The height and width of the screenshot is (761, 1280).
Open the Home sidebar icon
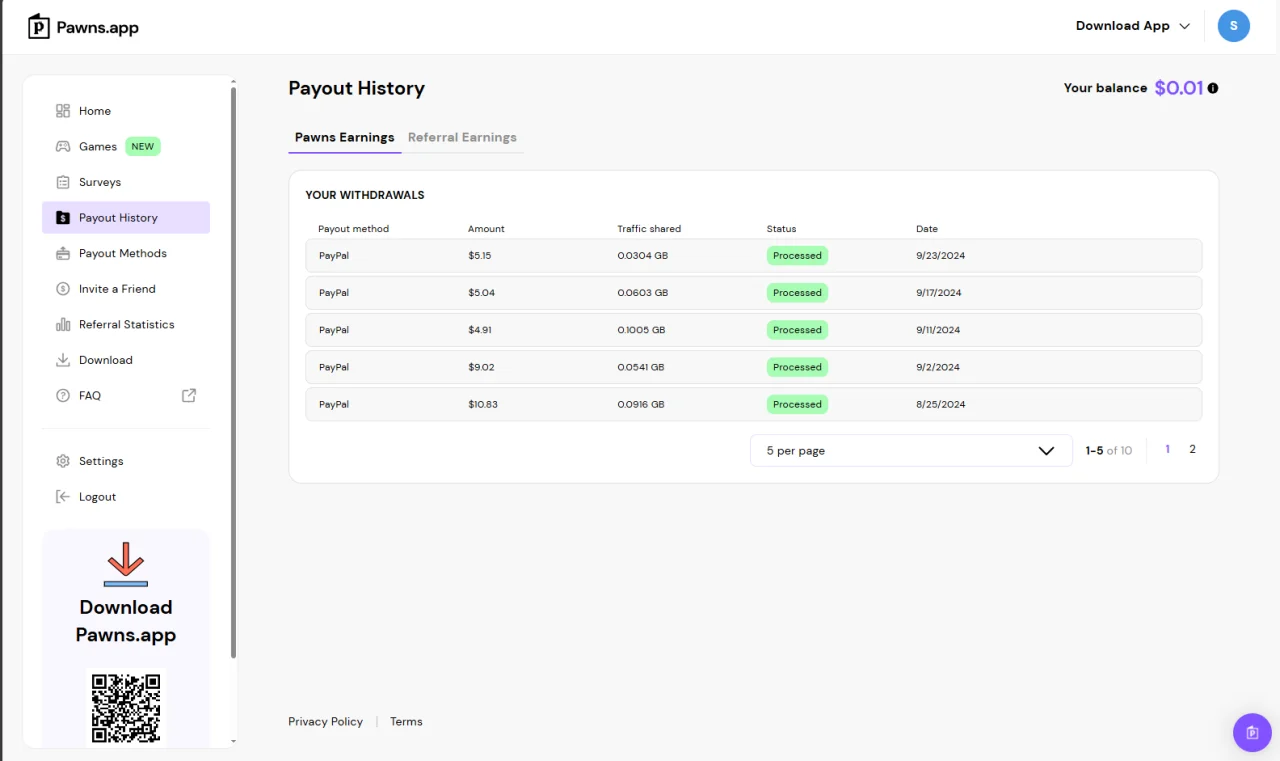63,111
